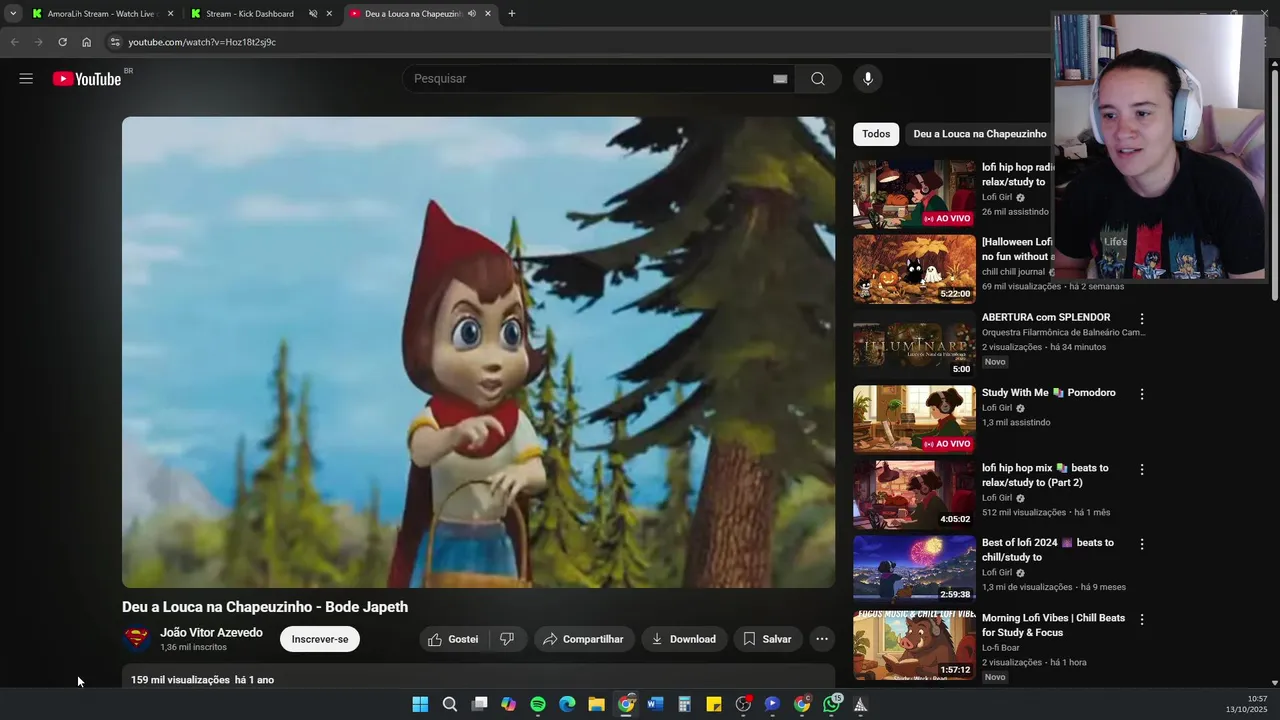1280x720 pixels.
Task: Open Microsoft Edge from taskbar
Action: pyautogui.click(x=567, y=705)
